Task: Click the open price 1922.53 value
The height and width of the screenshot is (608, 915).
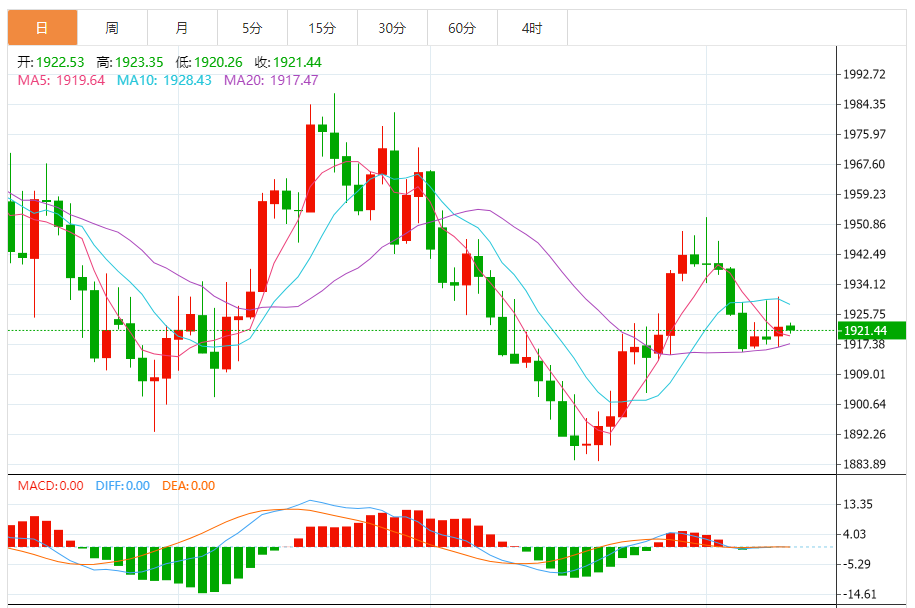Action: pyautogui.click(x=60, y=62)
